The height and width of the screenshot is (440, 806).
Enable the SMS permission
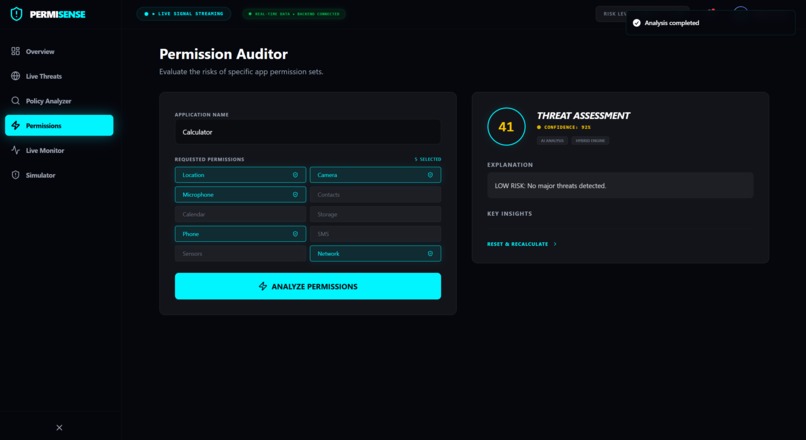pyautogui.click(x=375, y=234)
